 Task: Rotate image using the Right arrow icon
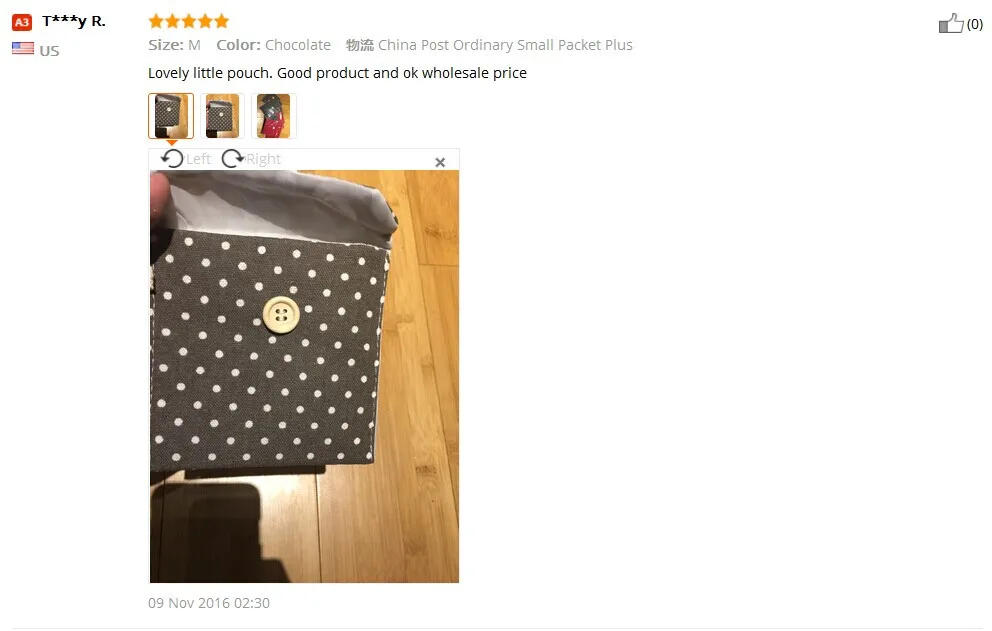tap(232, 158)
